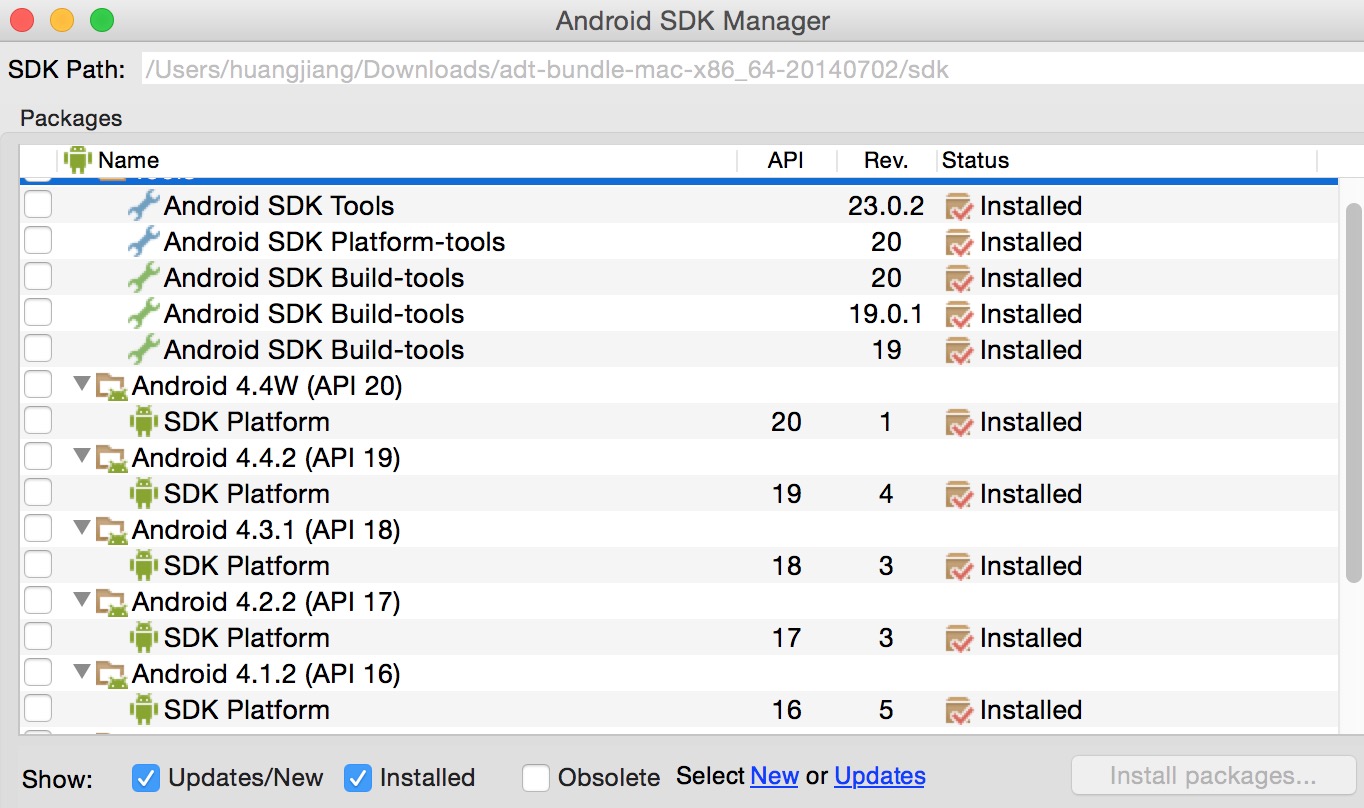Collapse the Android 4.4W (API 20) group

point(83,384)
